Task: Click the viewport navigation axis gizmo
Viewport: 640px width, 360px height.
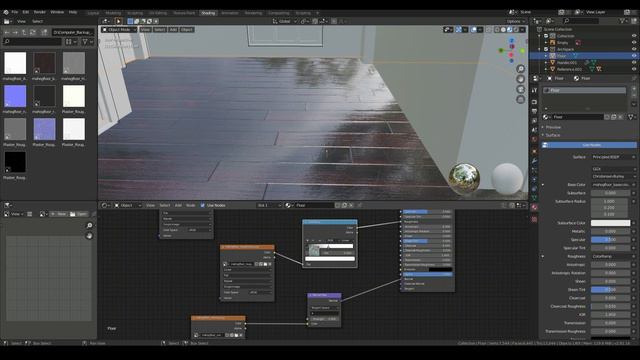Action: tap(511, 50)
